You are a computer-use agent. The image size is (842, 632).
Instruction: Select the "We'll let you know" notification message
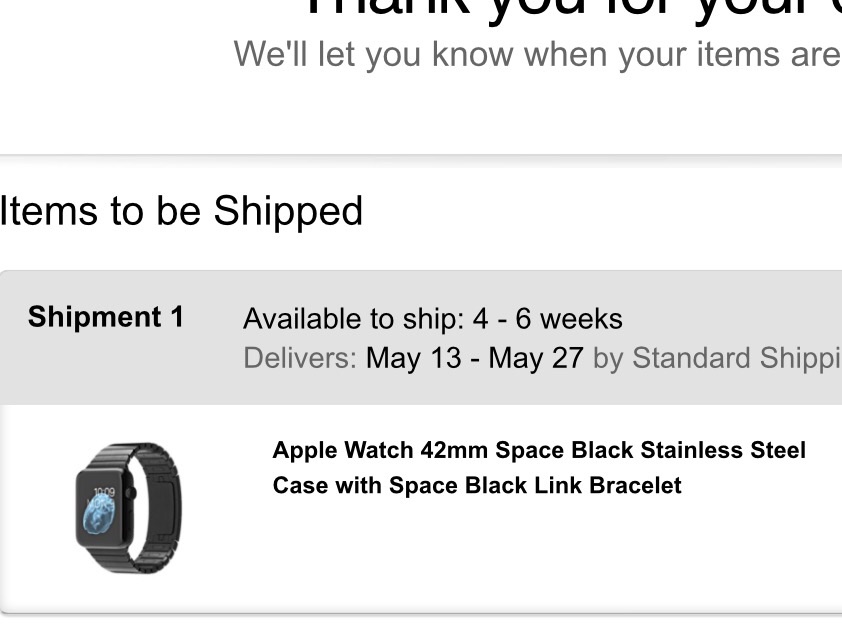click(538, 55)
